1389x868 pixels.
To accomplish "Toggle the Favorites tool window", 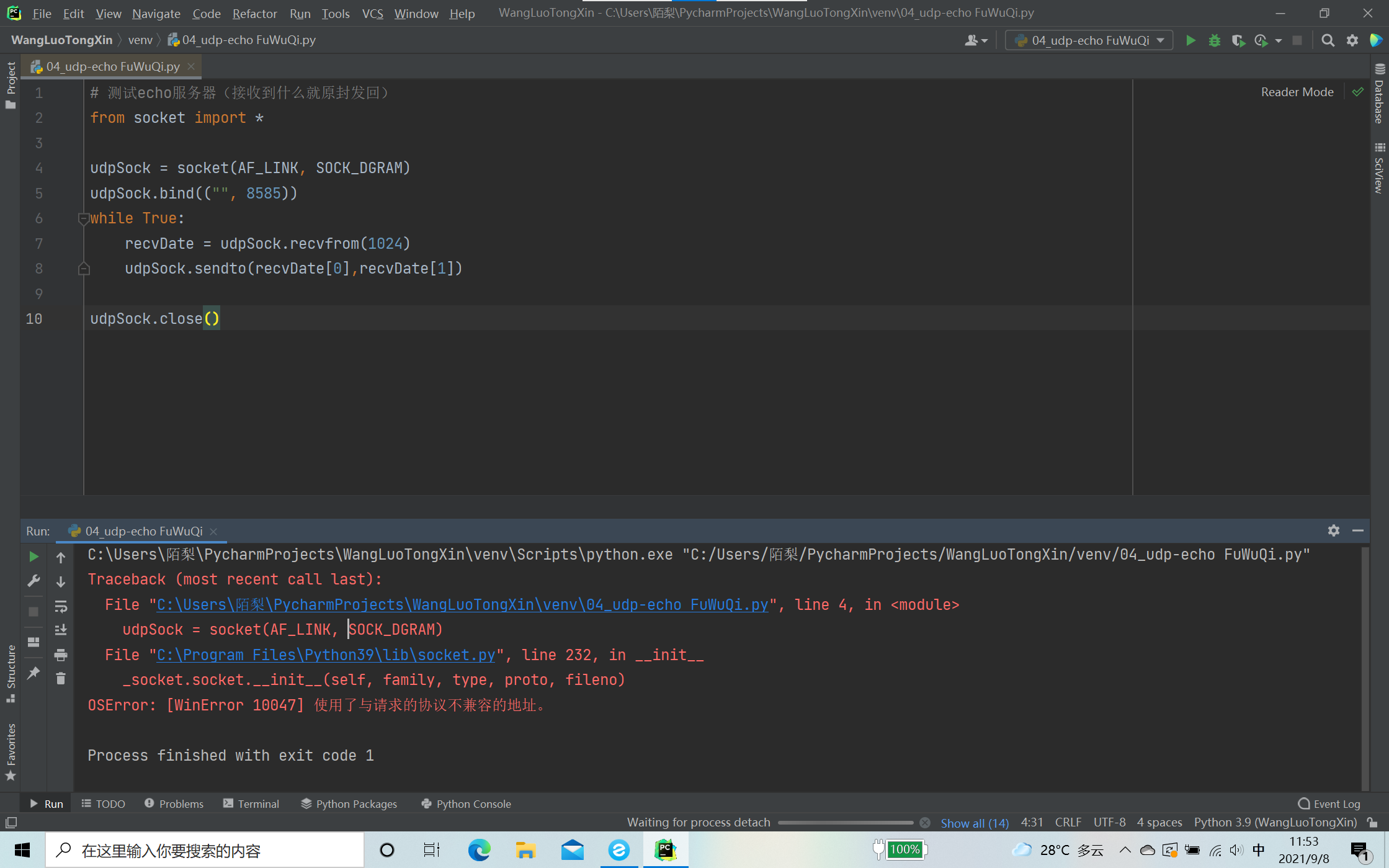I will tap(11, 751).
